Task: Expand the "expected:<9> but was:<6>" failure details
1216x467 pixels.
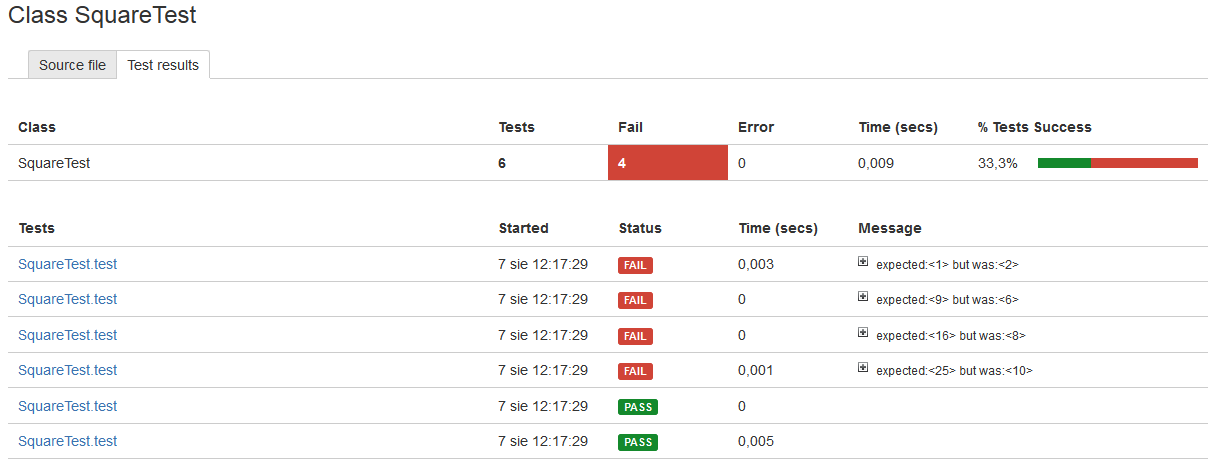Action: click(863, 297)
